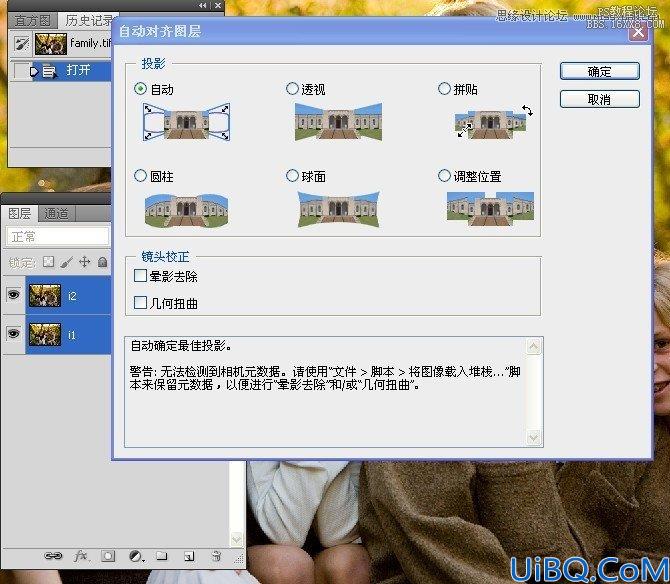Toggle lock transparent pixels icon
This screenshot has height=584, width=670.
click(x=48, y=262)
